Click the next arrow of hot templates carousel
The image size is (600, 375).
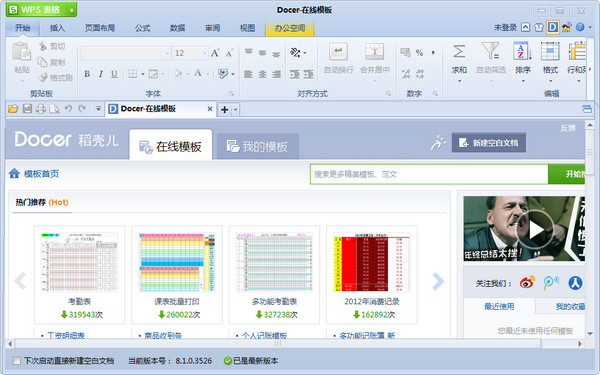[438, 281]
